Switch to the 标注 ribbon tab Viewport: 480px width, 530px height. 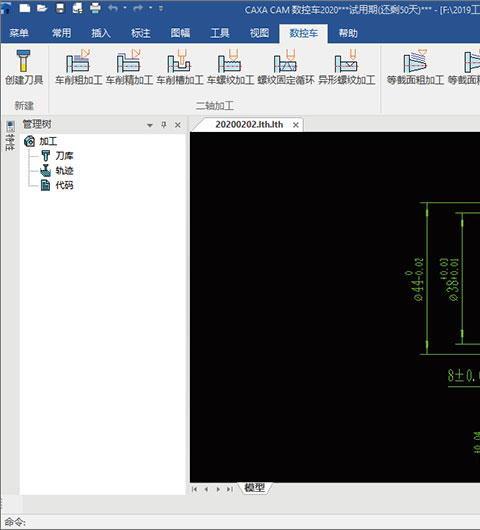click(141, 33)
